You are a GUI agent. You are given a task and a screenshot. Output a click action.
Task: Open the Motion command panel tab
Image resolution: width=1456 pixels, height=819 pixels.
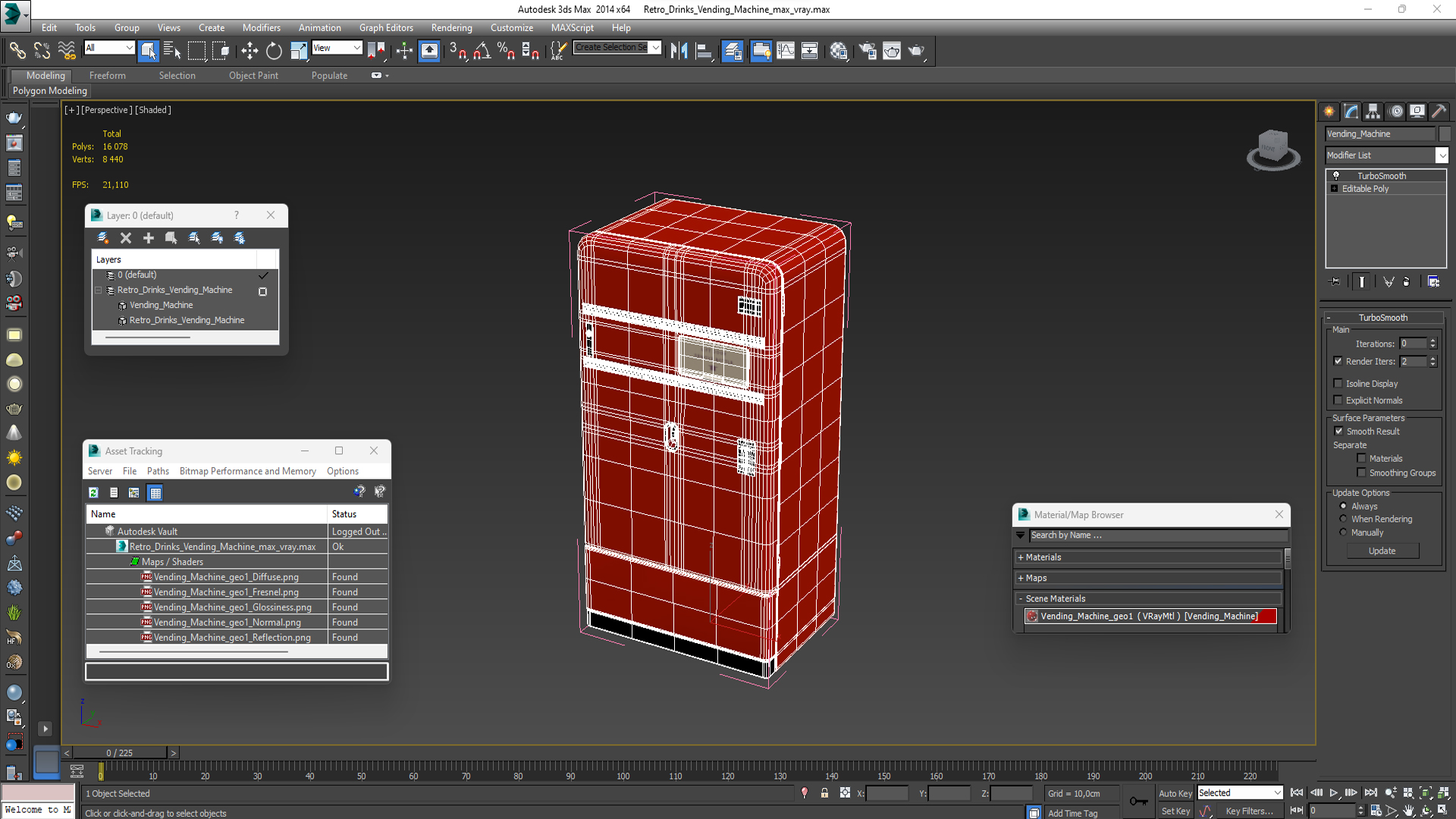pos(1396,111)
